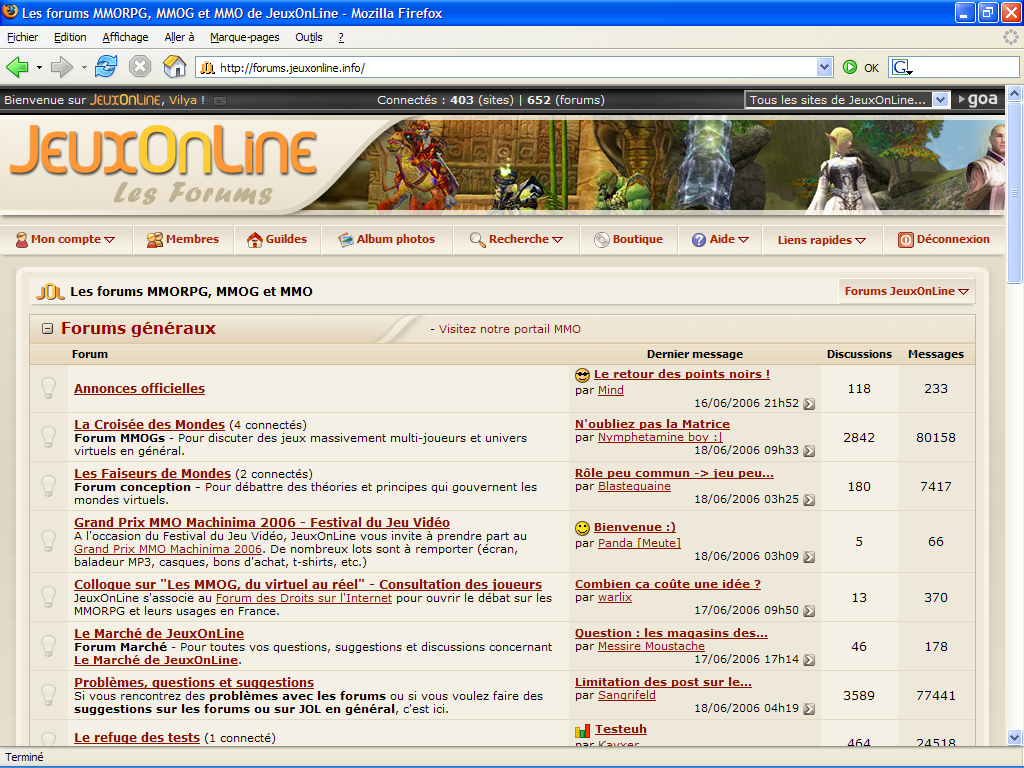Open the ? help menu
1024x768 pixels.
341,37
